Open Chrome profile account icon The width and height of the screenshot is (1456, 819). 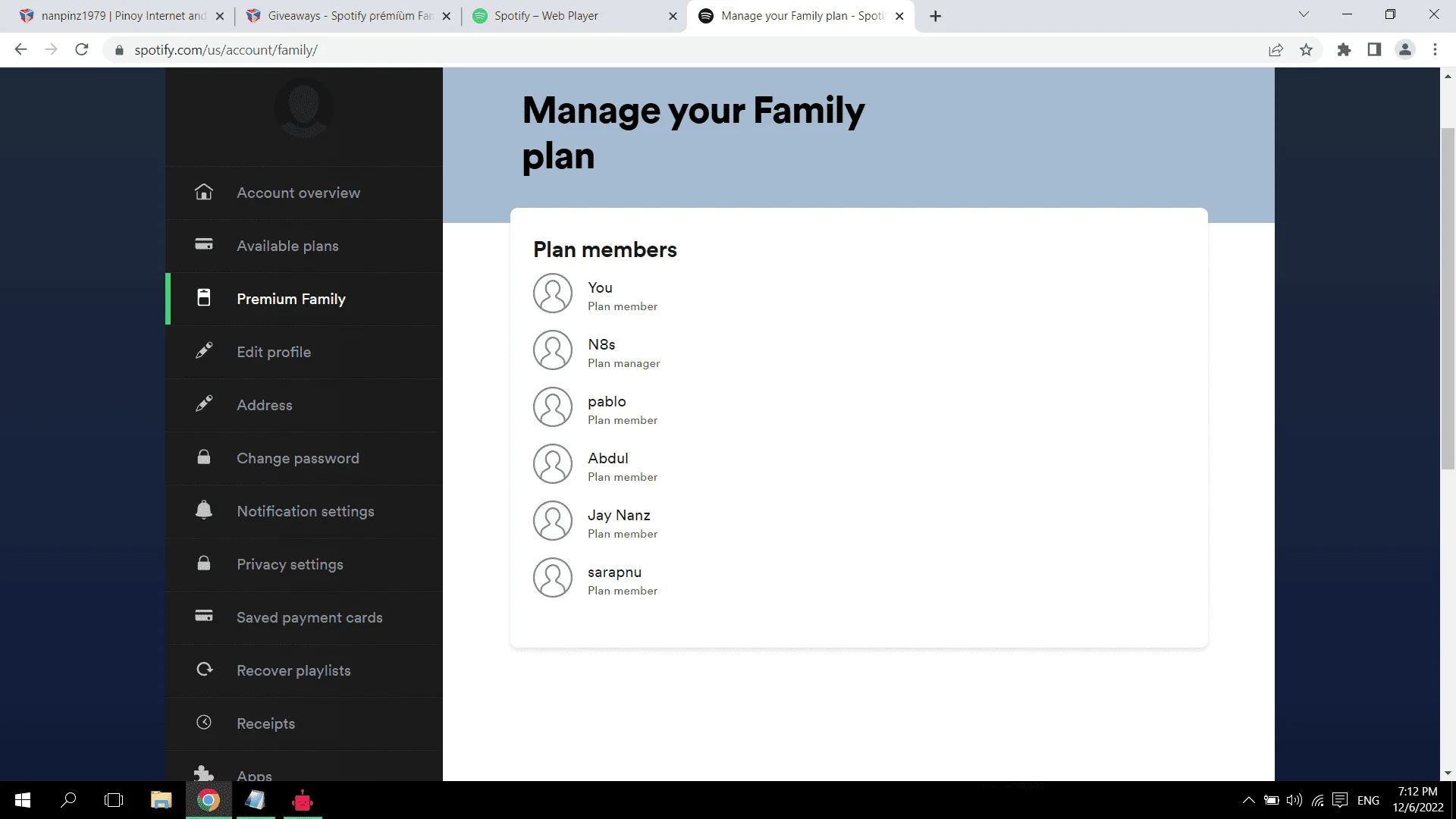1405,50
